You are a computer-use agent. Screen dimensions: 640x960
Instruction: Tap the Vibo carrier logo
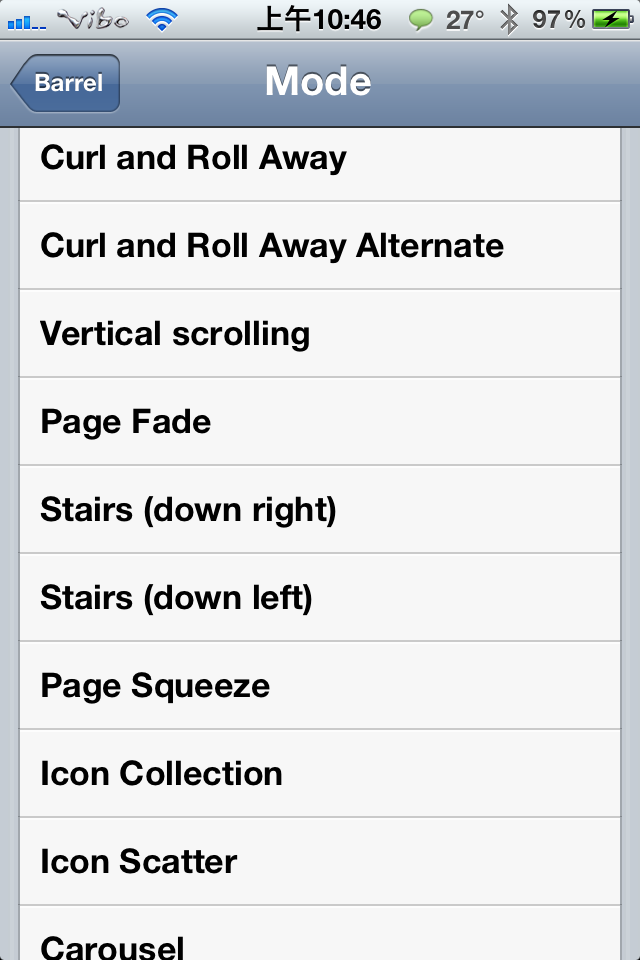click(x=93, y=20)
